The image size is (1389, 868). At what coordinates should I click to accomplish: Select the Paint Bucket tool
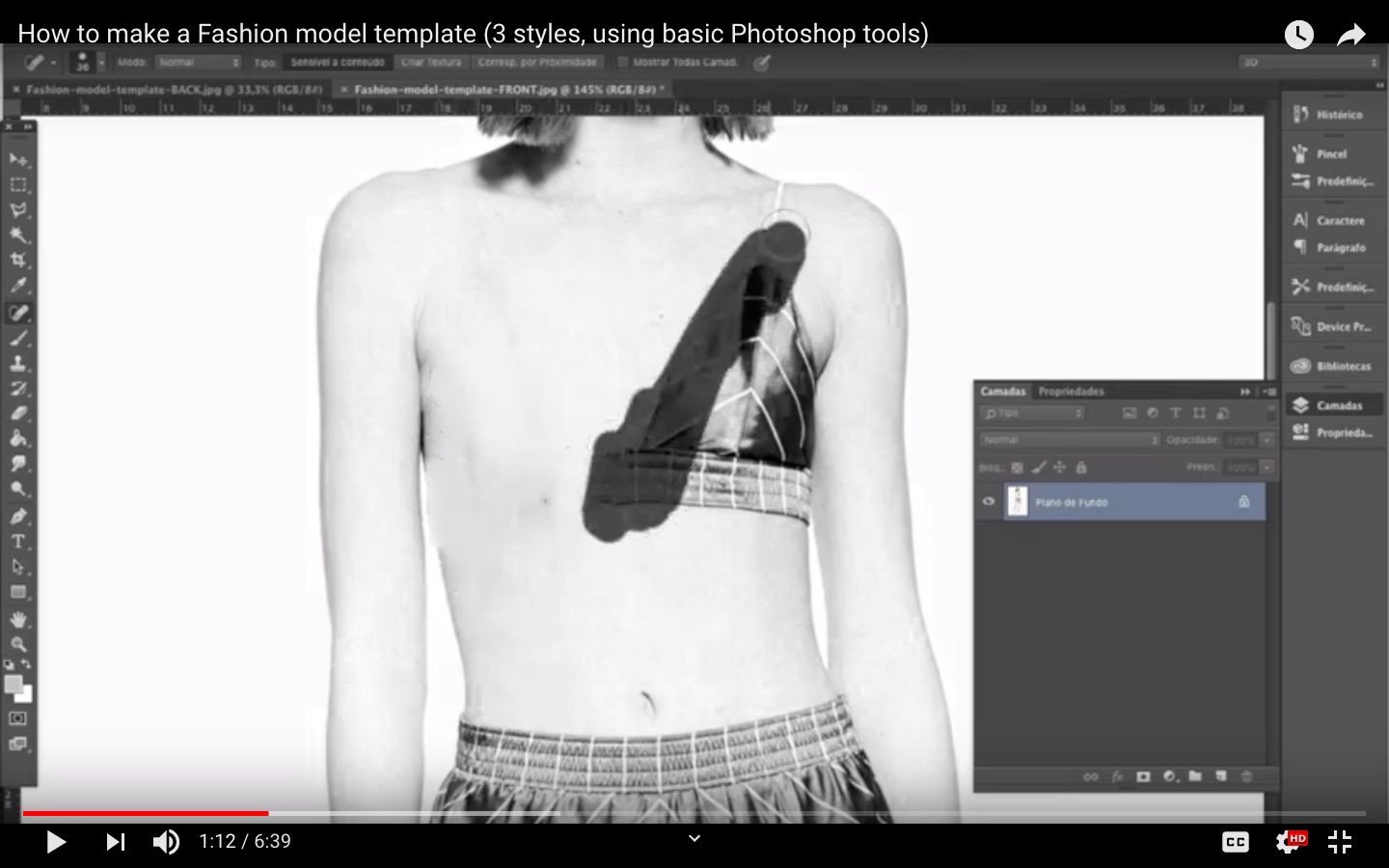coord(18,438)
